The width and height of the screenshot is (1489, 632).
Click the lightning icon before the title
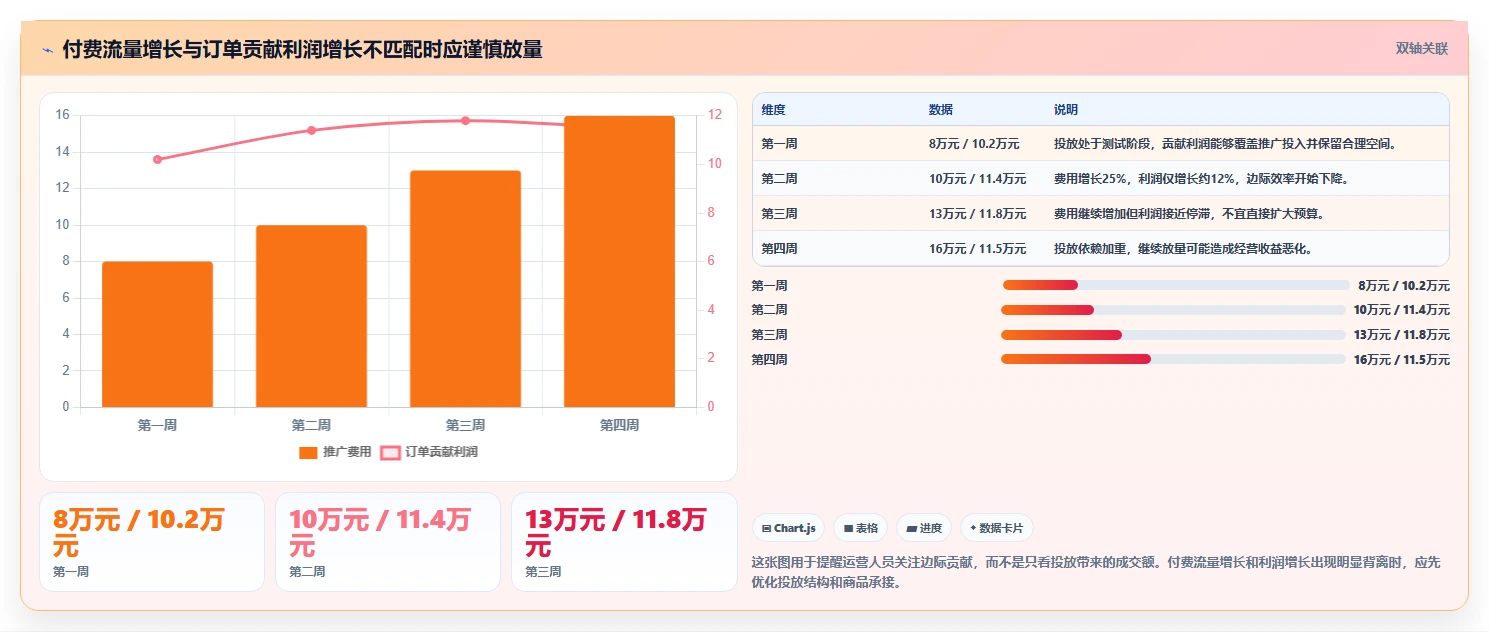[x=47, y=49]
